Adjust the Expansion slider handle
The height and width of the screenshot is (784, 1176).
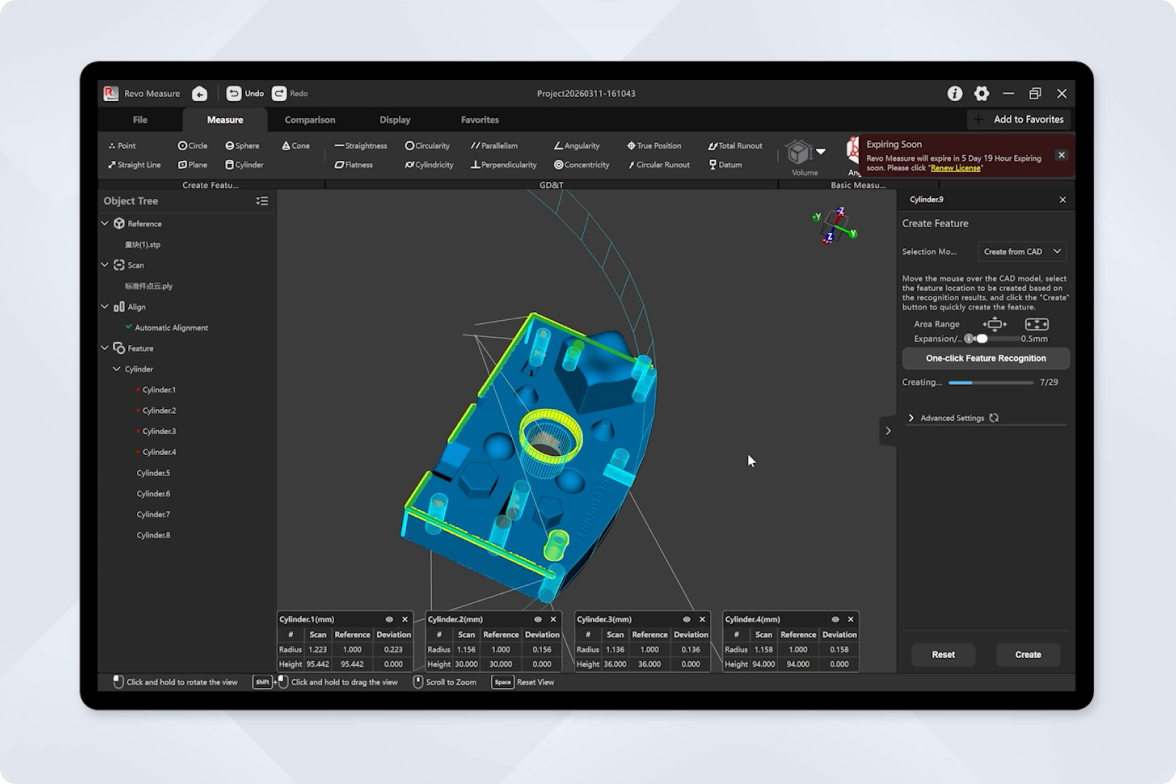(x=982, y=339)
